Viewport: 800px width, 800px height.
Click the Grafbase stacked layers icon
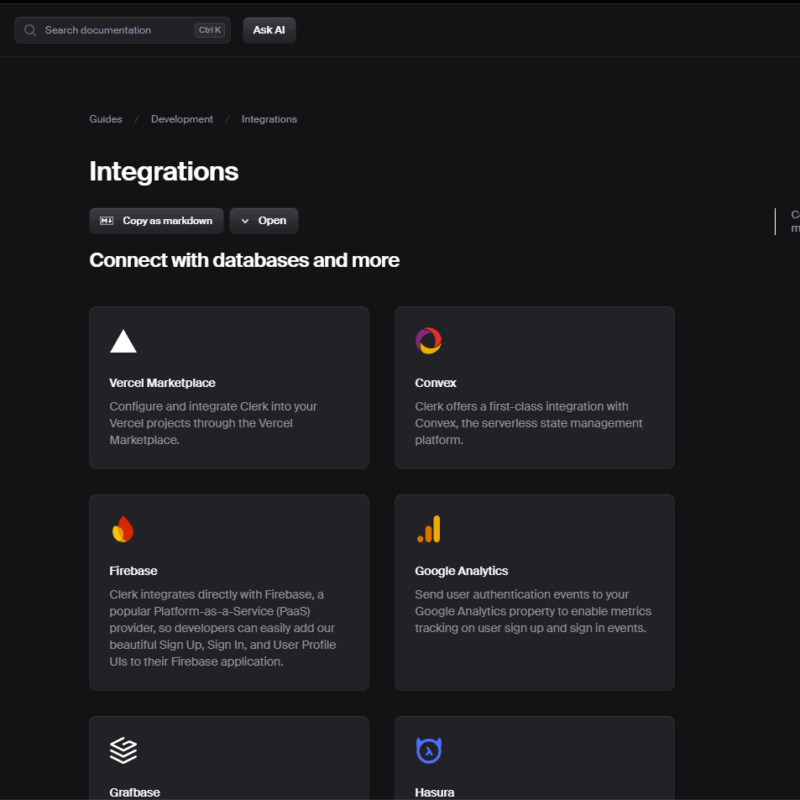123,749
